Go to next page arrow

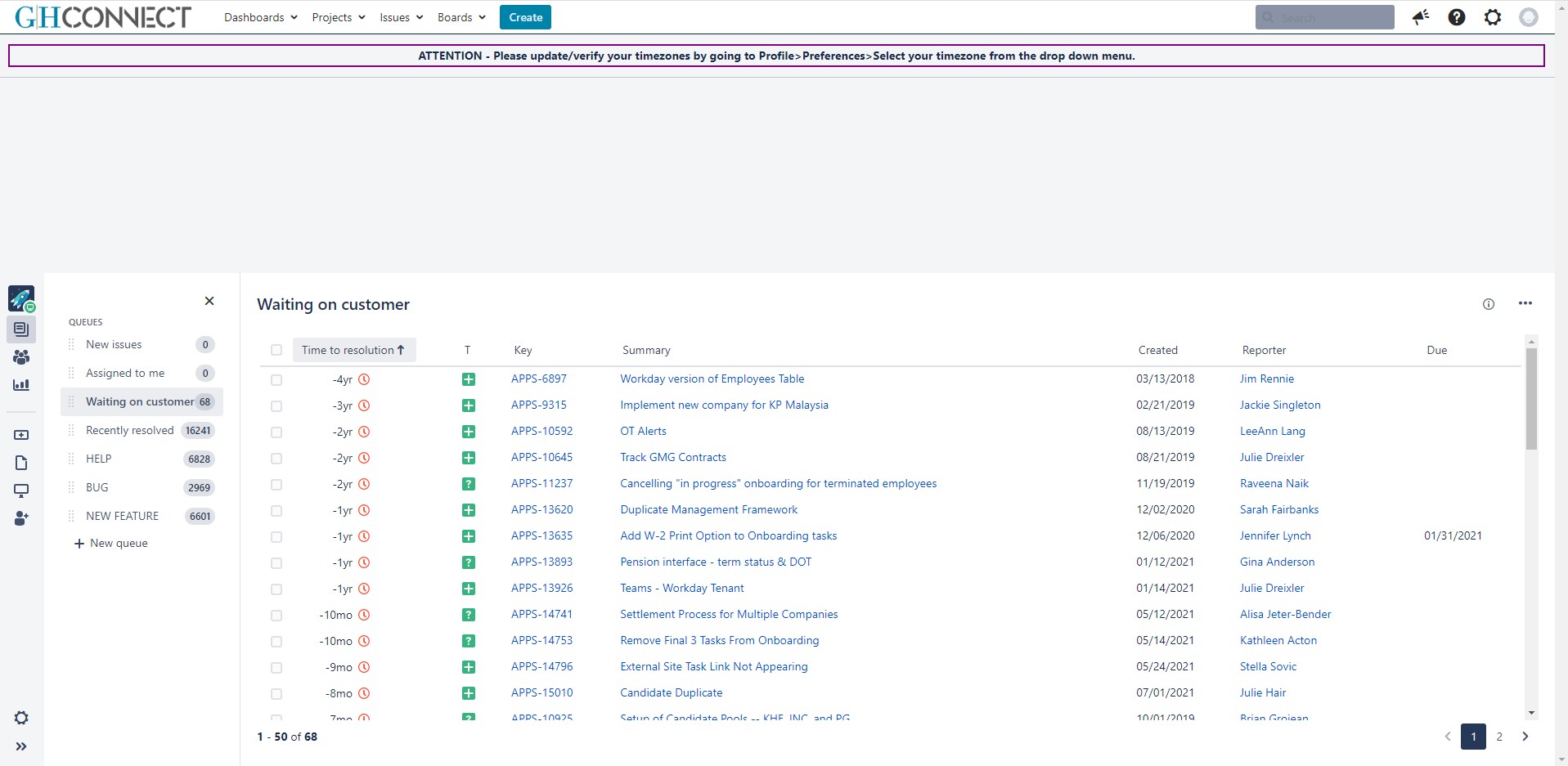1525,737
